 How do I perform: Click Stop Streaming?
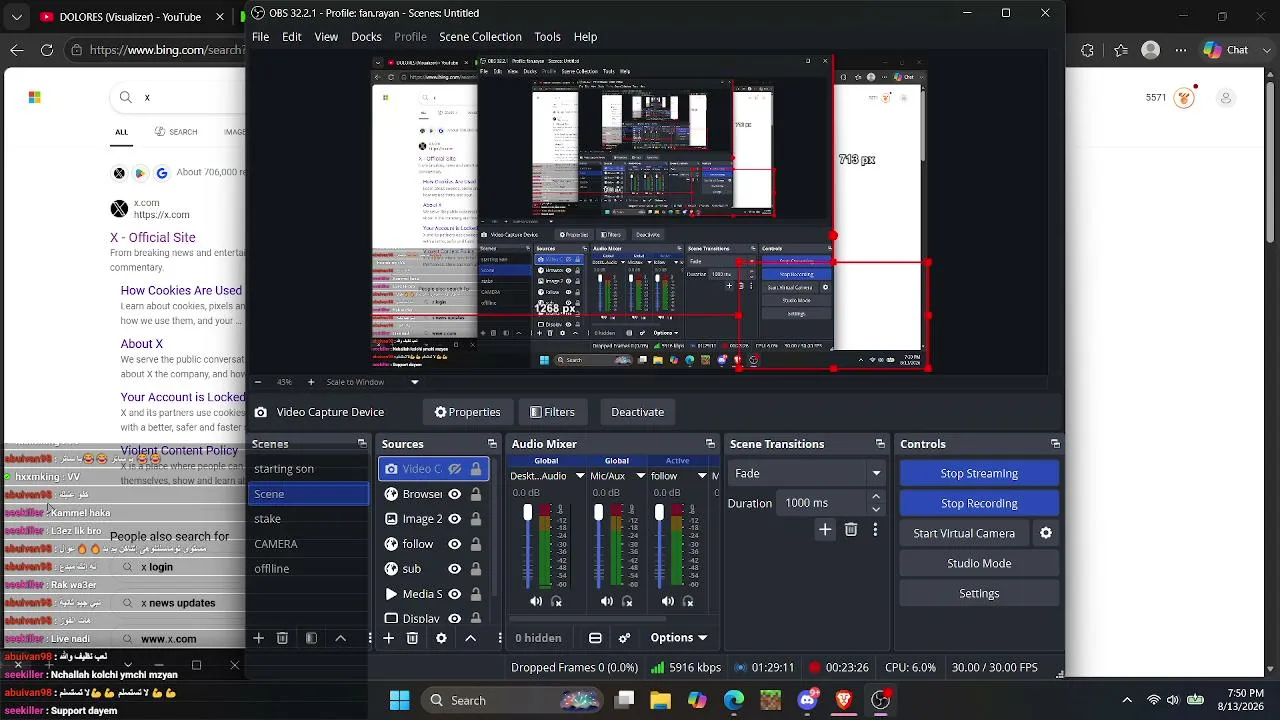click(979, 473)
